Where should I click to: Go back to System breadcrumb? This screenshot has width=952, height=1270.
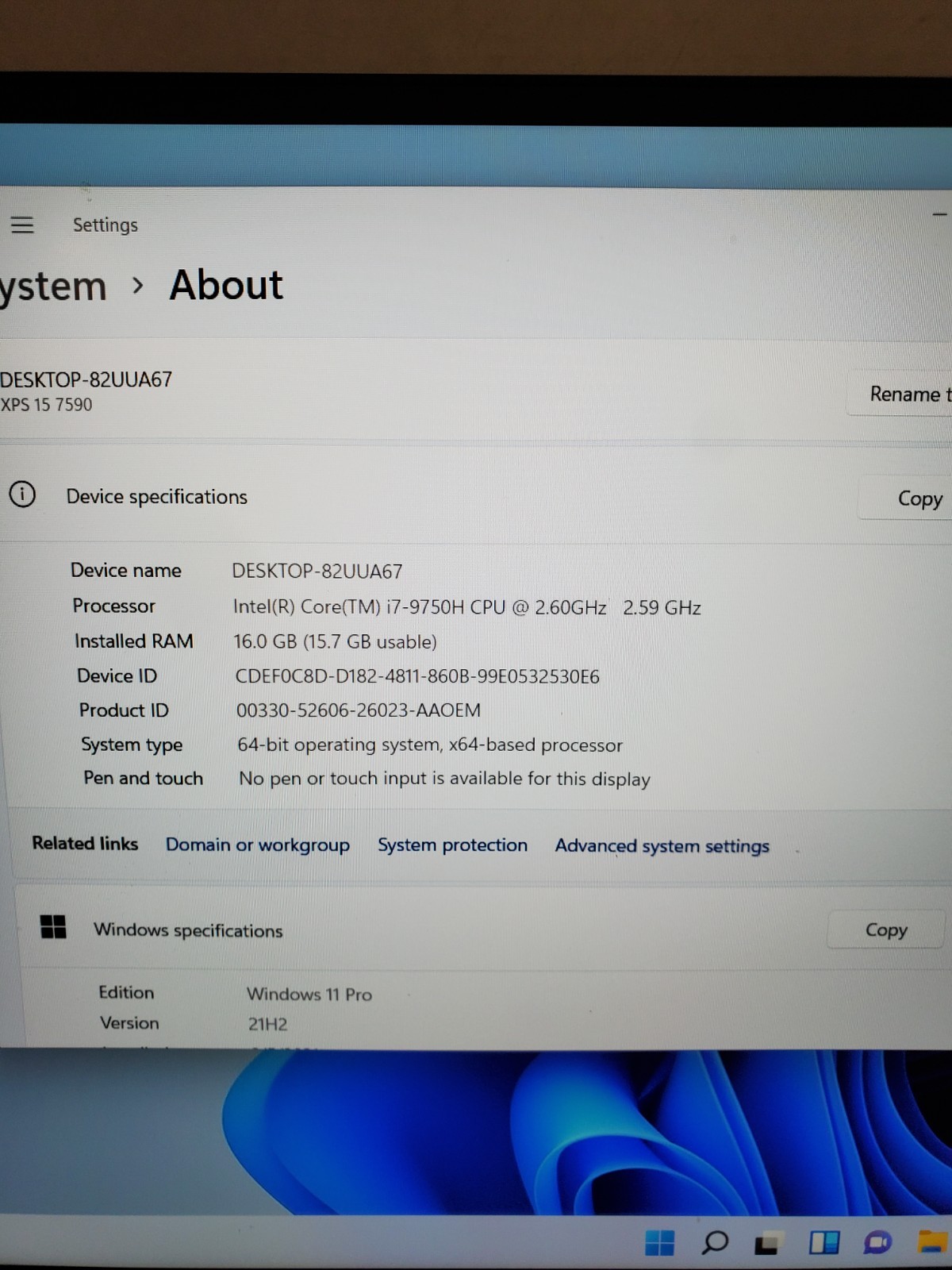click(x=53, y=286)
